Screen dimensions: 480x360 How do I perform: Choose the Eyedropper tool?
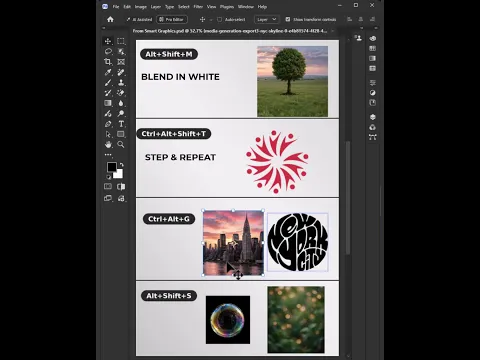pos(108,72)
